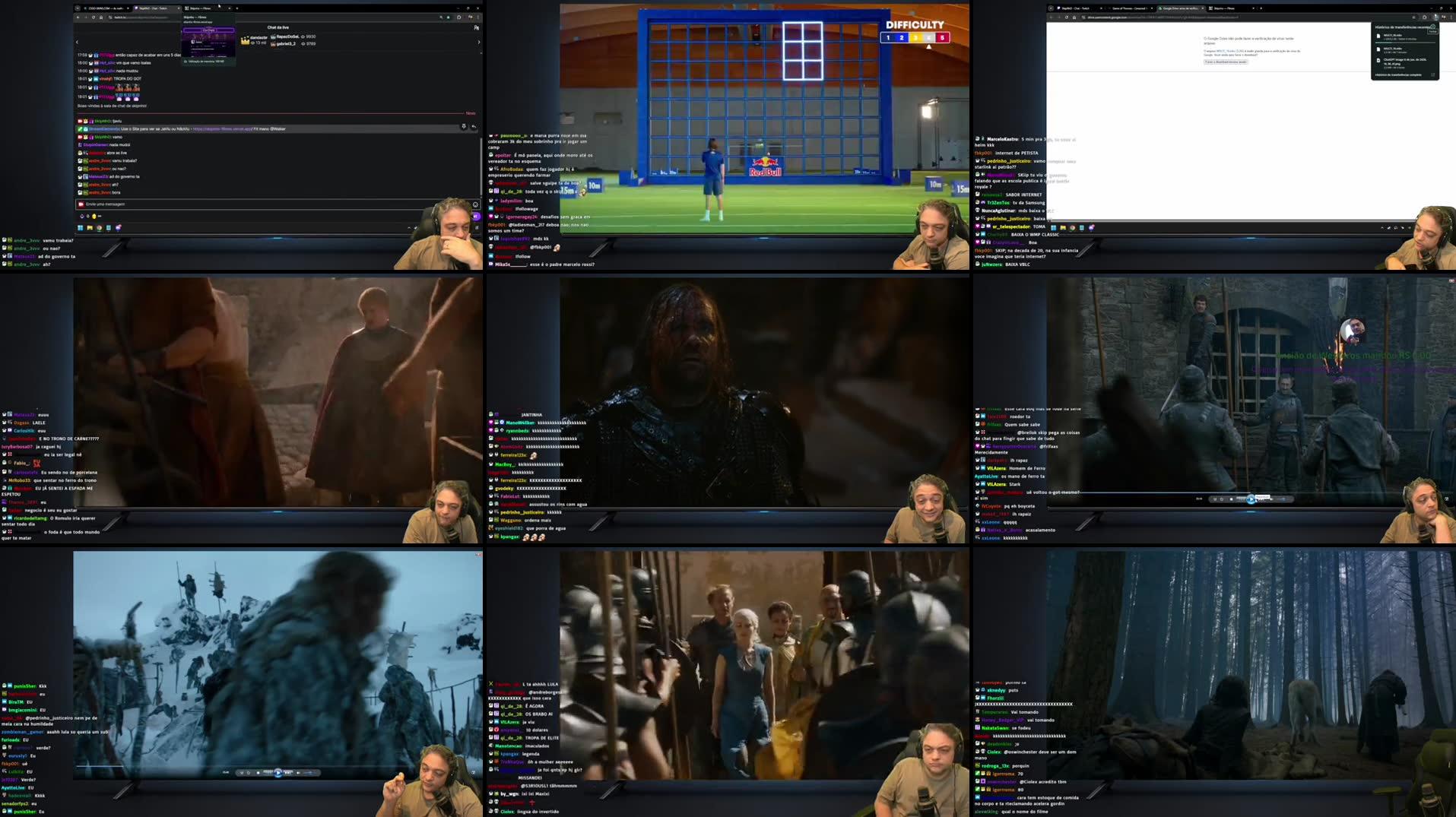Close the recent downloads popup
This screenshot has width=1456, height=817.
pyautogui.click(x=1432, y=27)
